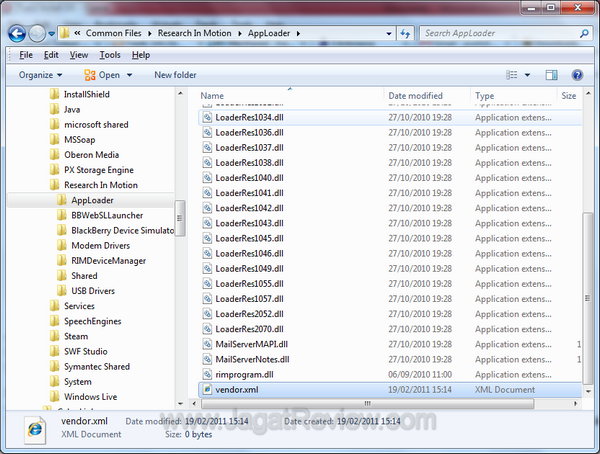Click address bar folder icon
This screenshot has height=454, width=600.
click(x=65, y=33)
